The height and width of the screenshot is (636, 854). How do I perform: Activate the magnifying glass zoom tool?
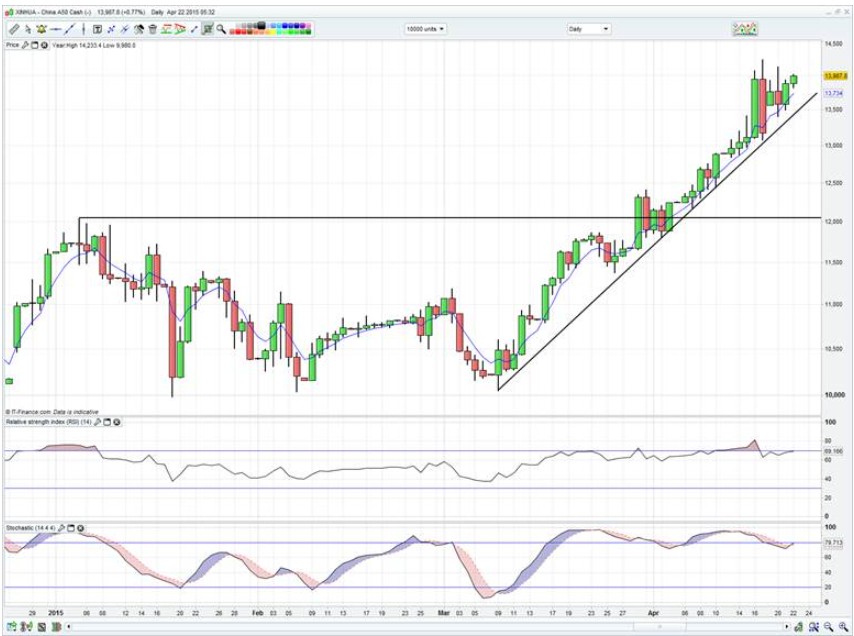click(220, 29)
